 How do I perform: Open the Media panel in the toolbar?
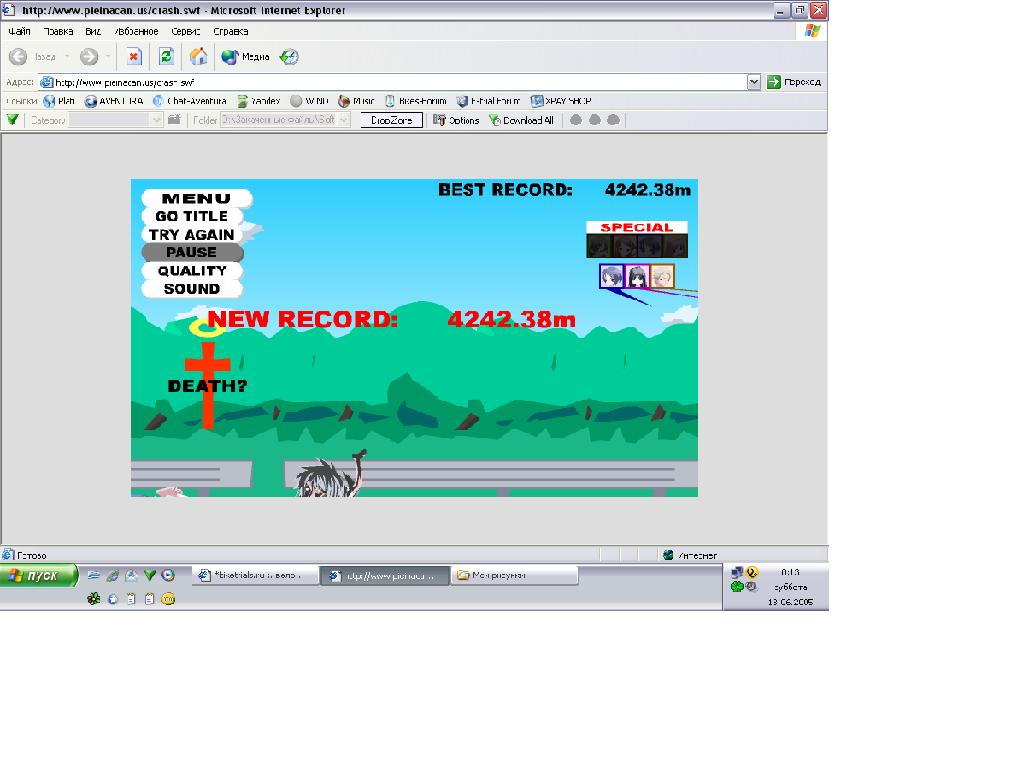[246, 57]
